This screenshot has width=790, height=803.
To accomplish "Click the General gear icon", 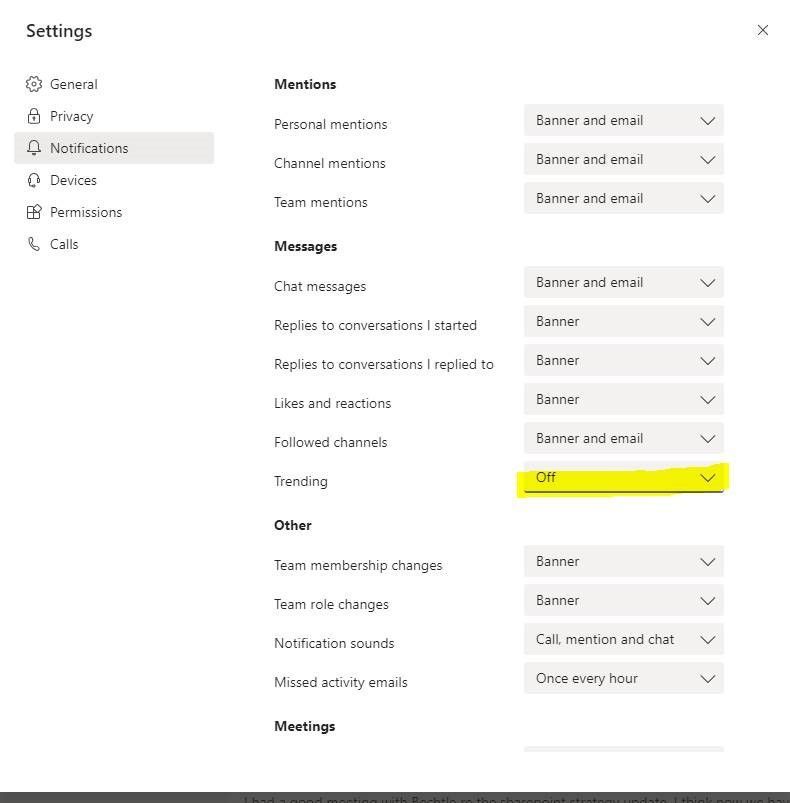I will pos(34,84).
